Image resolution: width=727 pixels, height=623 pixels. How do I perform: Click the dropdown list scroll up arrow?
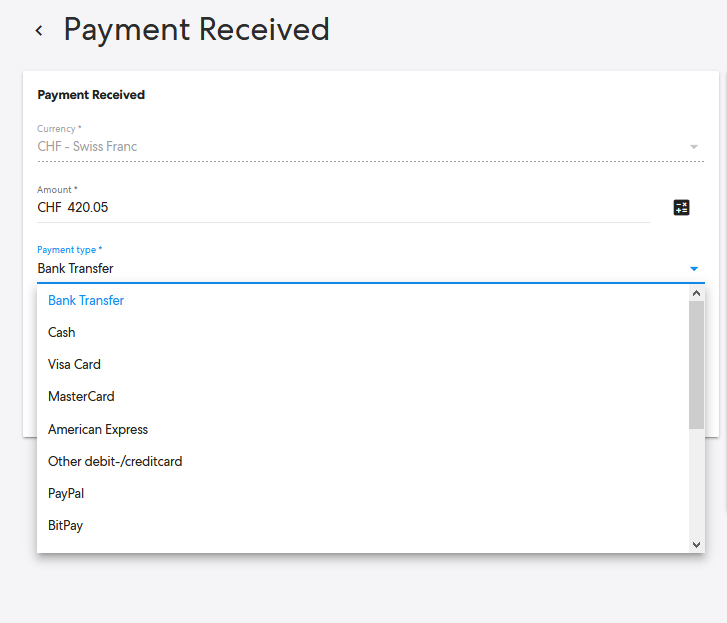(x=696, y=293)
